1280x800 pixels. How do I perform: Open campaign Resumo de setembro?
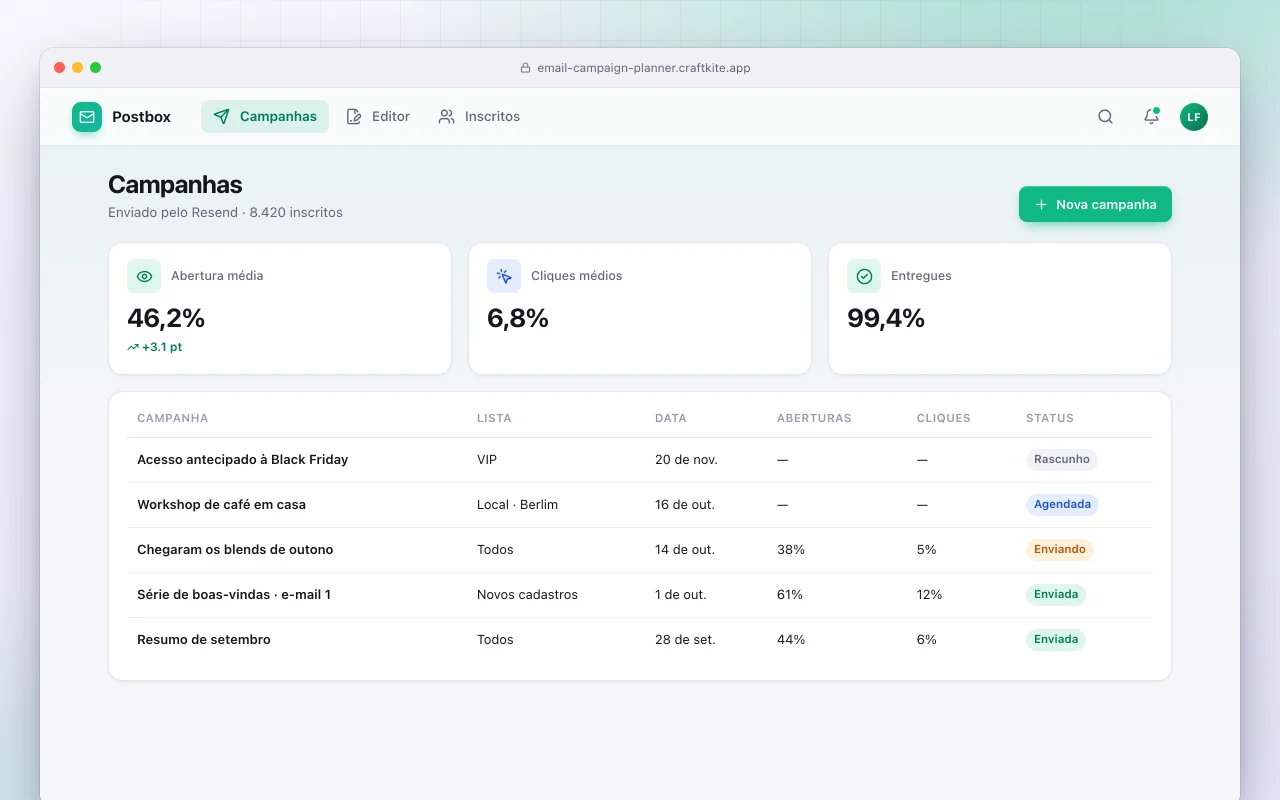click(204, 640)
